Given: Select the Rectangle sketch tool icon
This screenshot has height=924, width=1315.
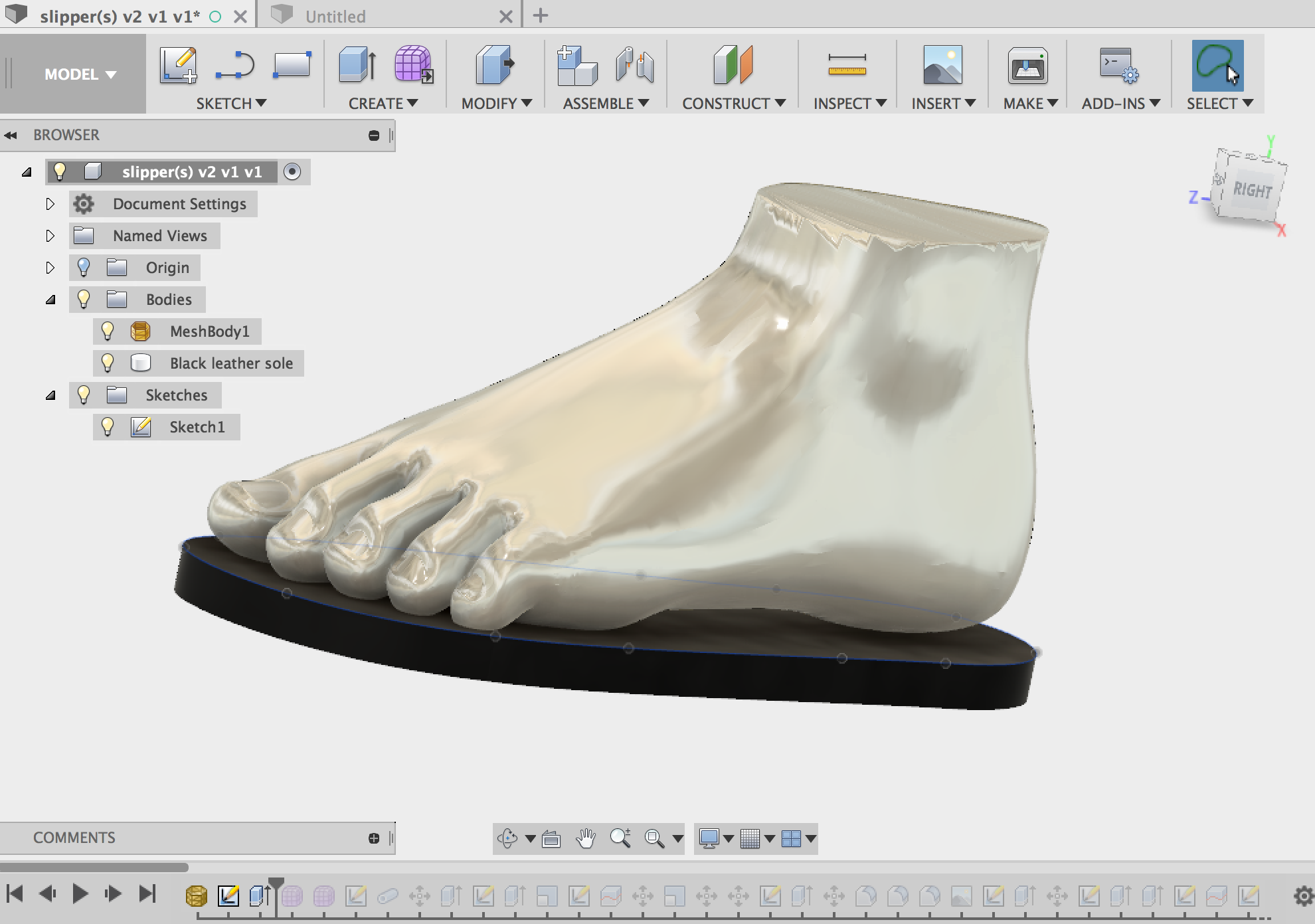Looking at the screenshot, I should pos(292,64).
